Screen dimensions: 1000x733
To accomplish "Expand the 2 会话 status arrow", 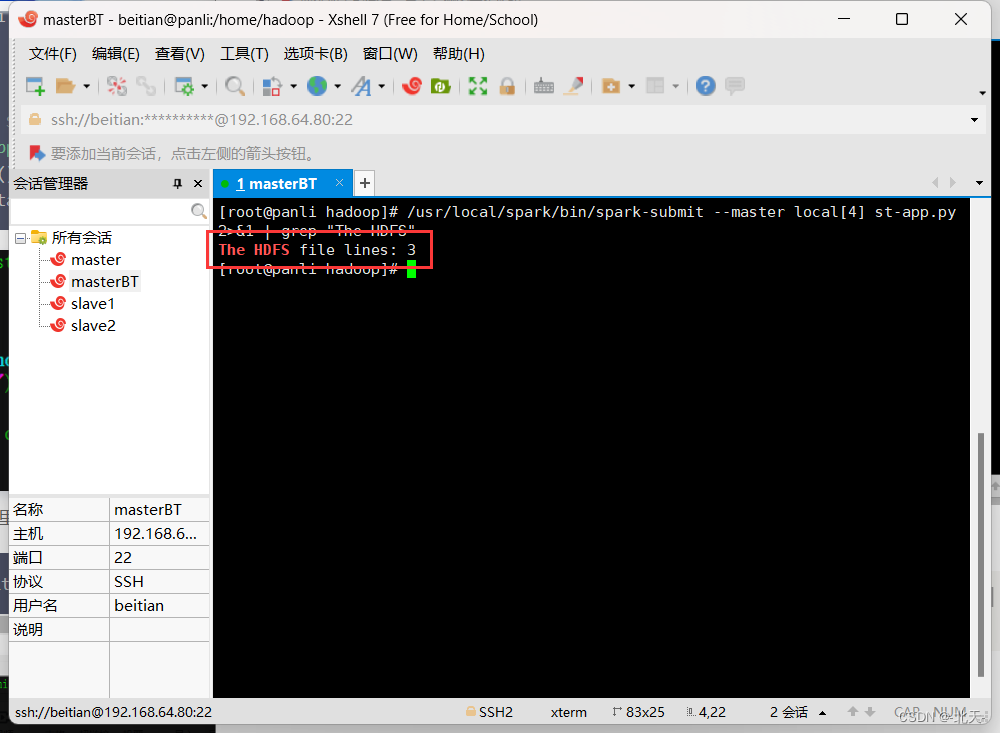I will (x=823, y=713).
